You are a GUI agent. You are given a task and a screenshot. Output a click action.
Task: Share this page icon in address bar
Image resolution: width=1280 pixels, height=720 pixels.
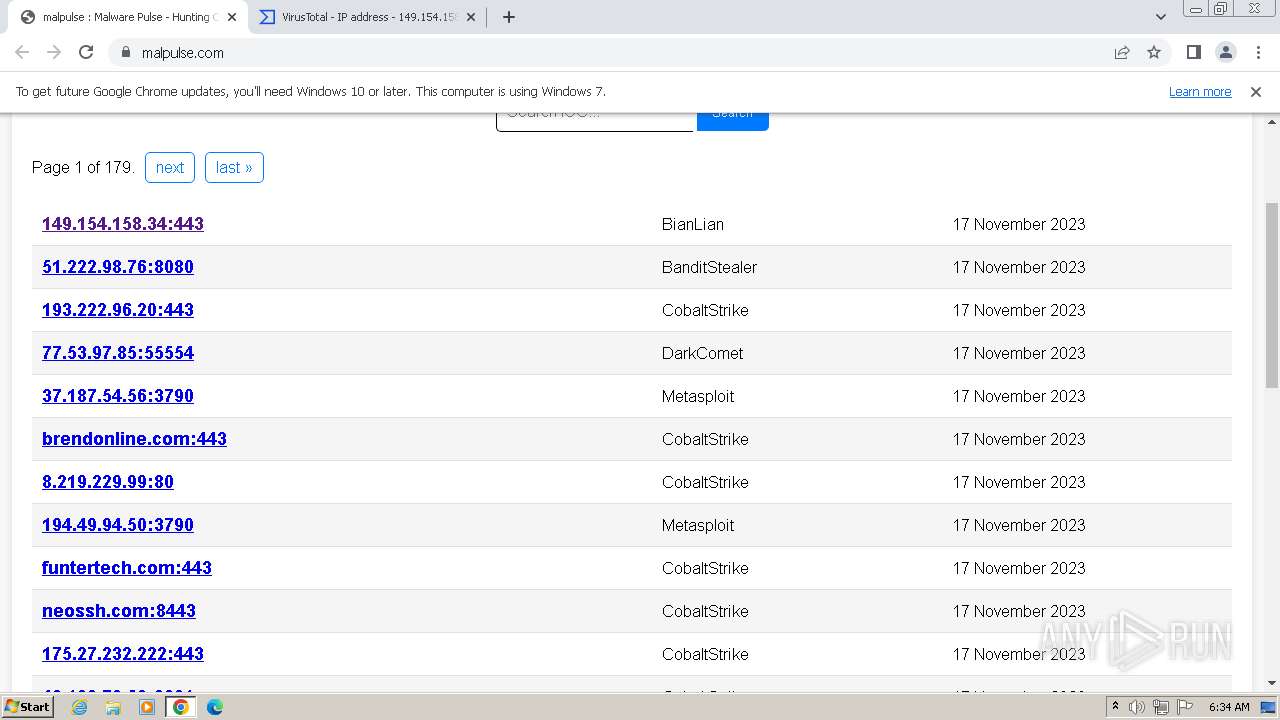(x=1122, y=52)
